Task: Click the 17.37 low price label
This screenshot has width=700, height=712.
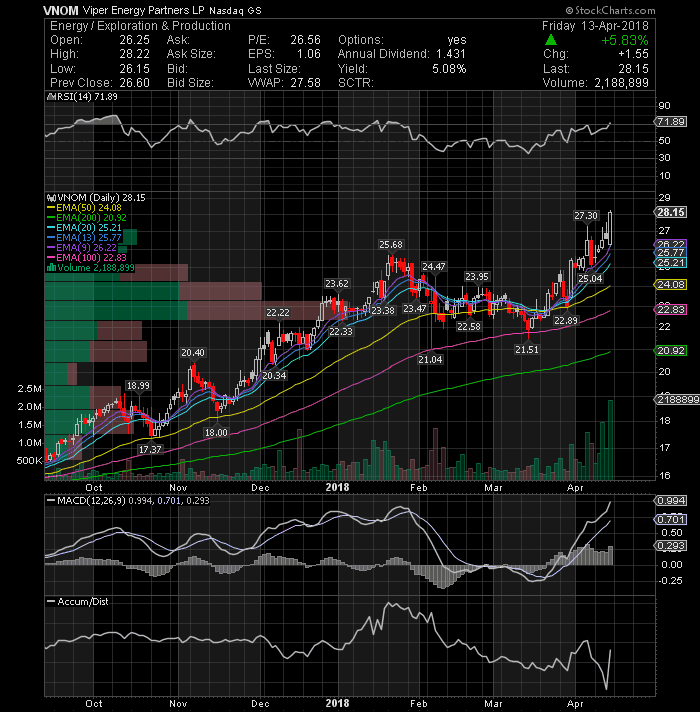Action: point(150,449)
